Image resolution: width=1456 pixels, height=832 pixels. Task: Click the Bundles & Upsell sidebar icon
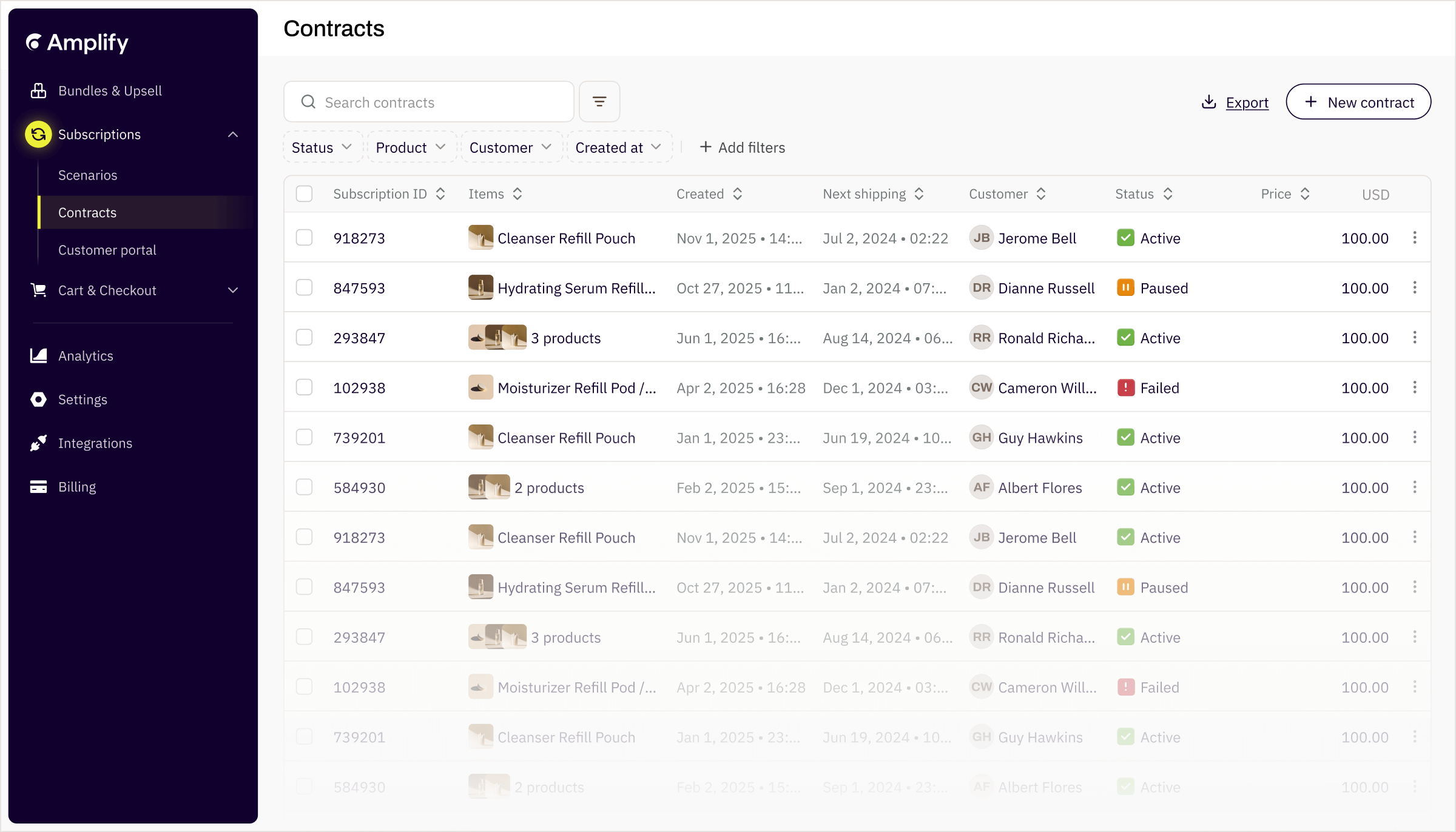click(38, 90)
